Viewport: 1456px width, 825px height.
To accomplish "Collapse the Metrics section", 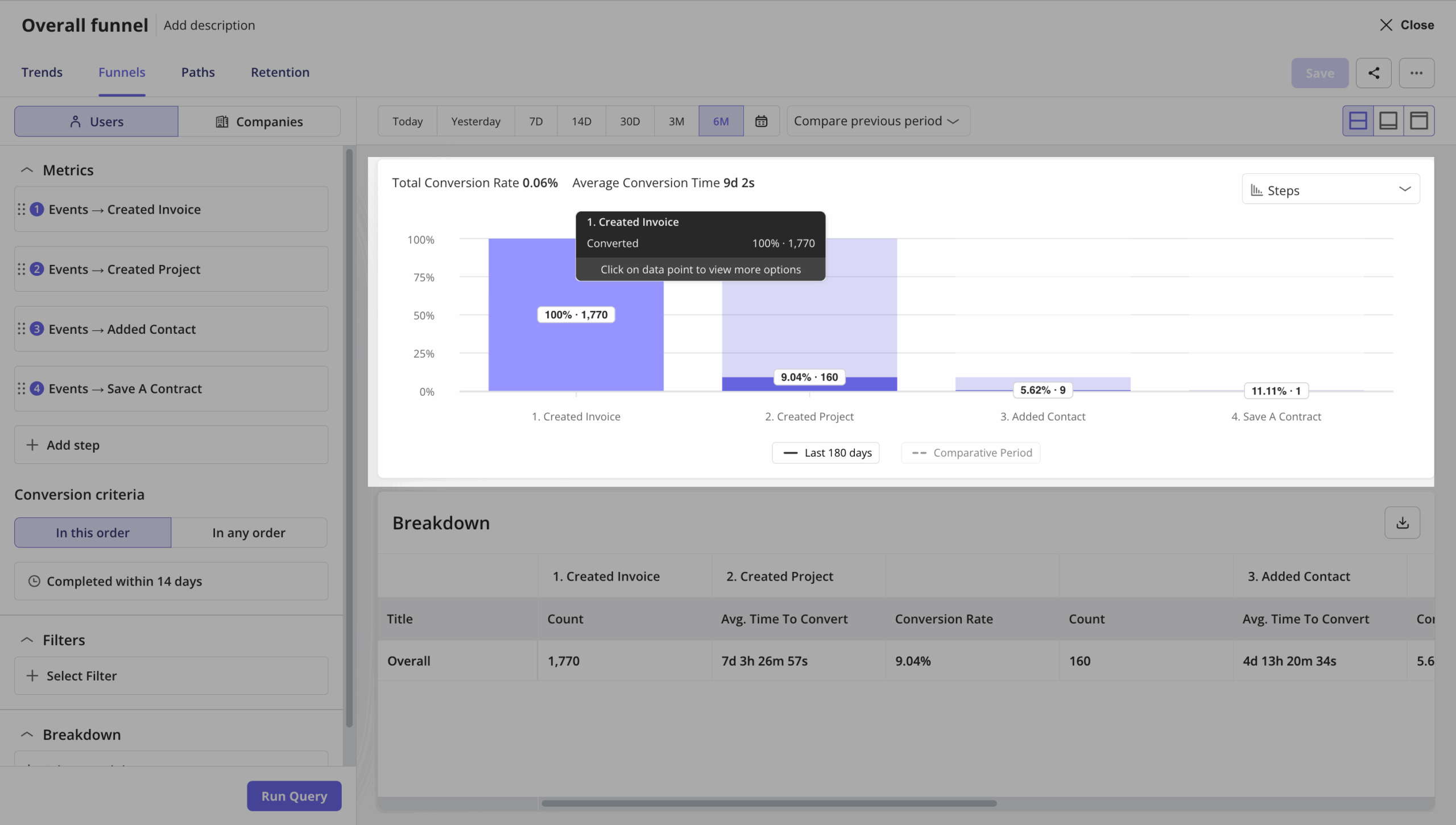I will [x=26, y=169].
